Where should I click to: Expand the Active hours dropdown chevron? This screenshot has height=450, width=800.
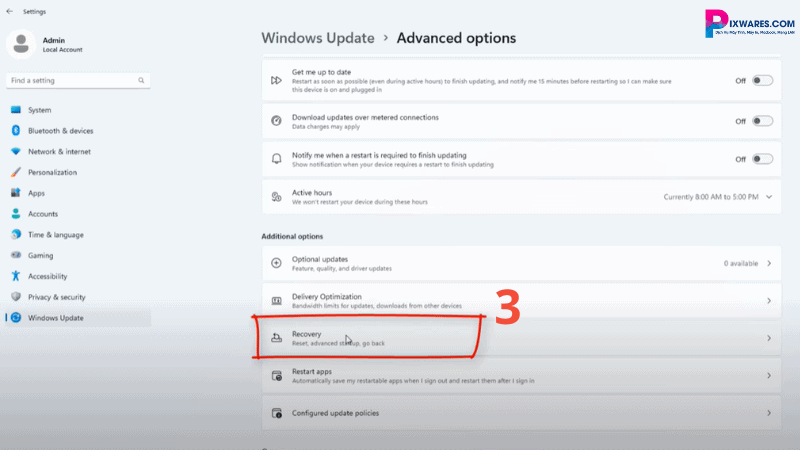pyautogui.click(x=769, y=197)
